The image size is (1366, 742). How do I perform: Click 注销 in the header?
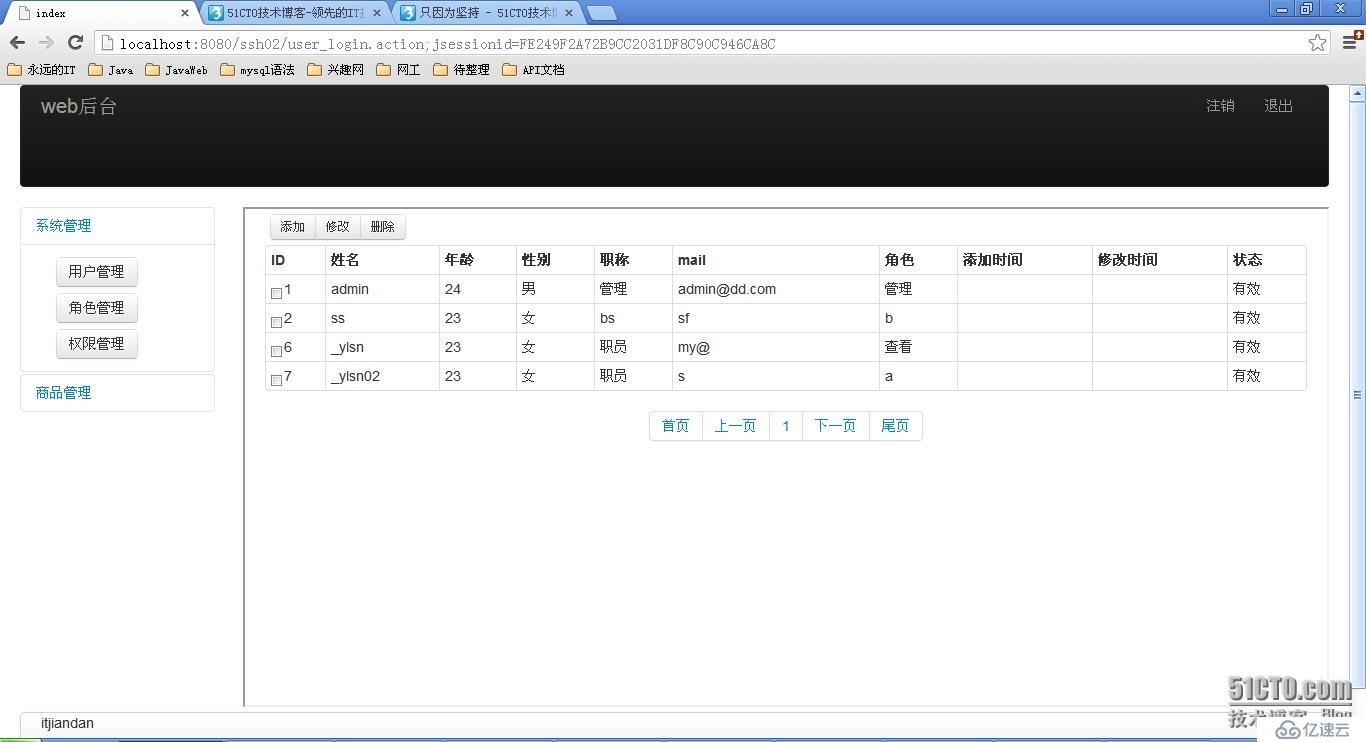pos(1220,106)
